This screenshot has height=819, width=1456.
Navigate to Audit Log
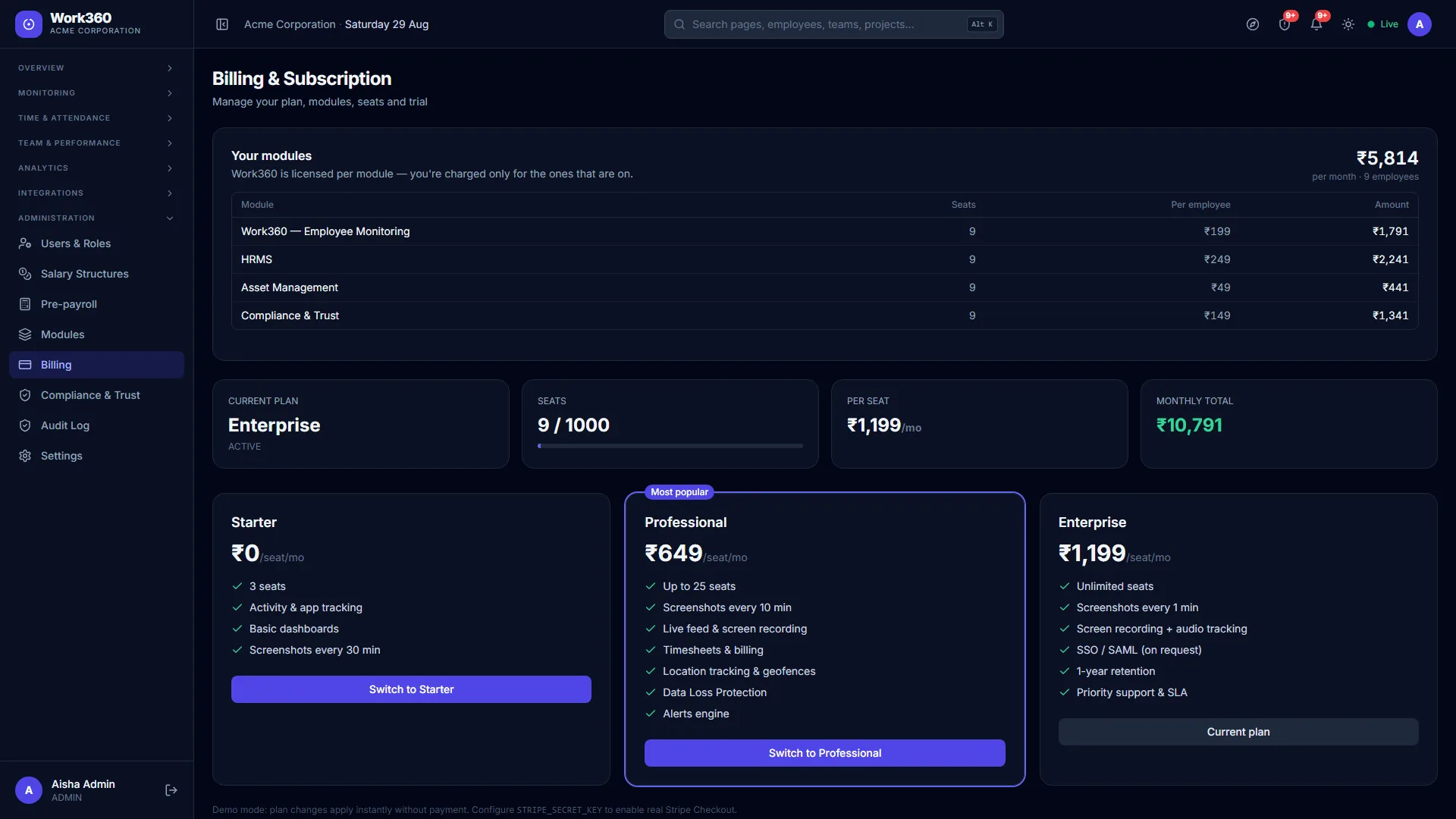(96, 425)
